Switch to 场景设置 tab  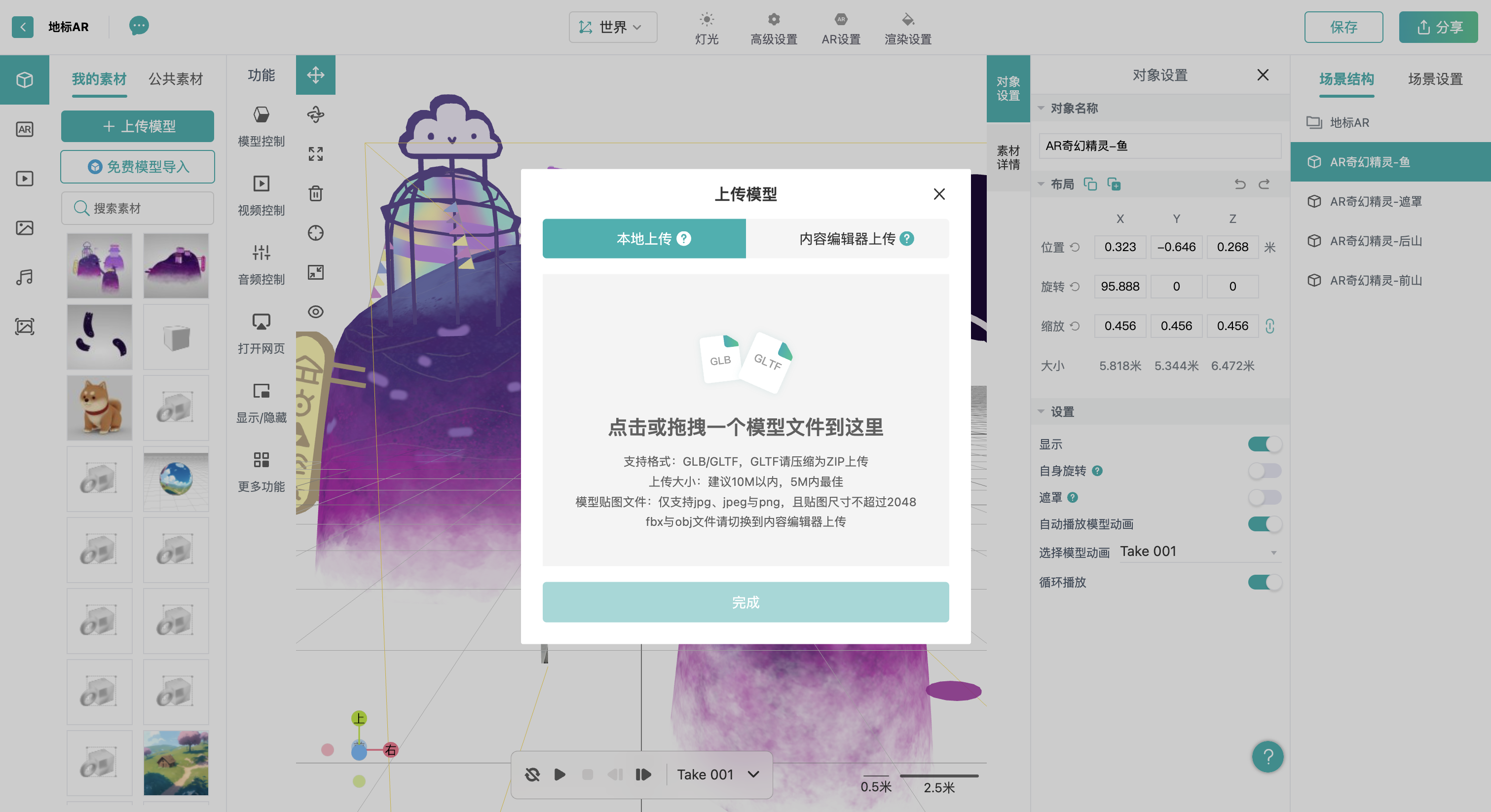pyautogui.click(x=1435, y=79)
